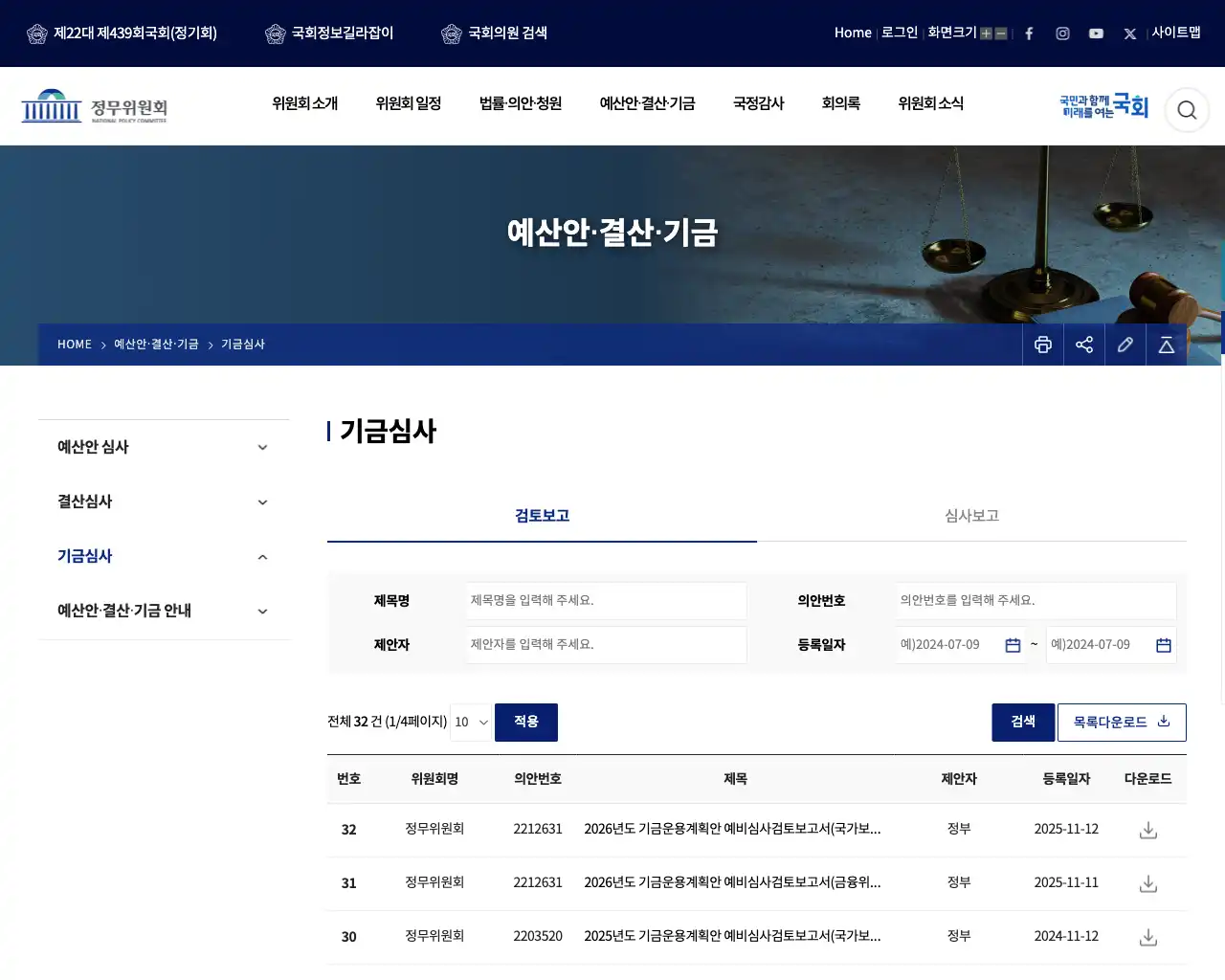Image resolution: width=1225 pixels, height=980 pixels.
Task: Open the YouTube icon link
Action: [x=1096, y=33]
